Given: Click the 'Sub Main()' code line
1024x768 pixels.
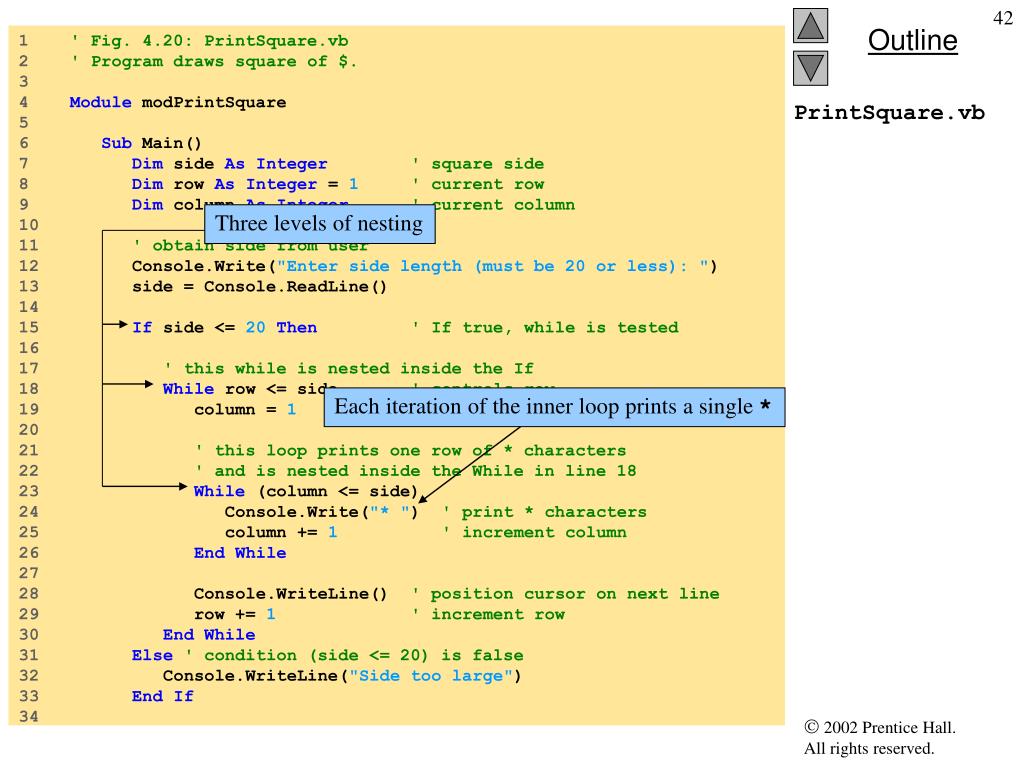Looking at the screenshot, I should click(x=152, y=143).
